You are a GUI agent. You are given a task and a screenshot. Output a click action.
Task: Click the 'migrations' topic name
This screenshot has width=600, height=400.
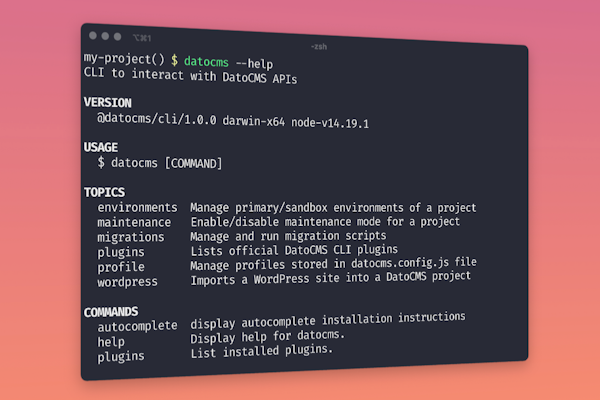coord(130,237)
